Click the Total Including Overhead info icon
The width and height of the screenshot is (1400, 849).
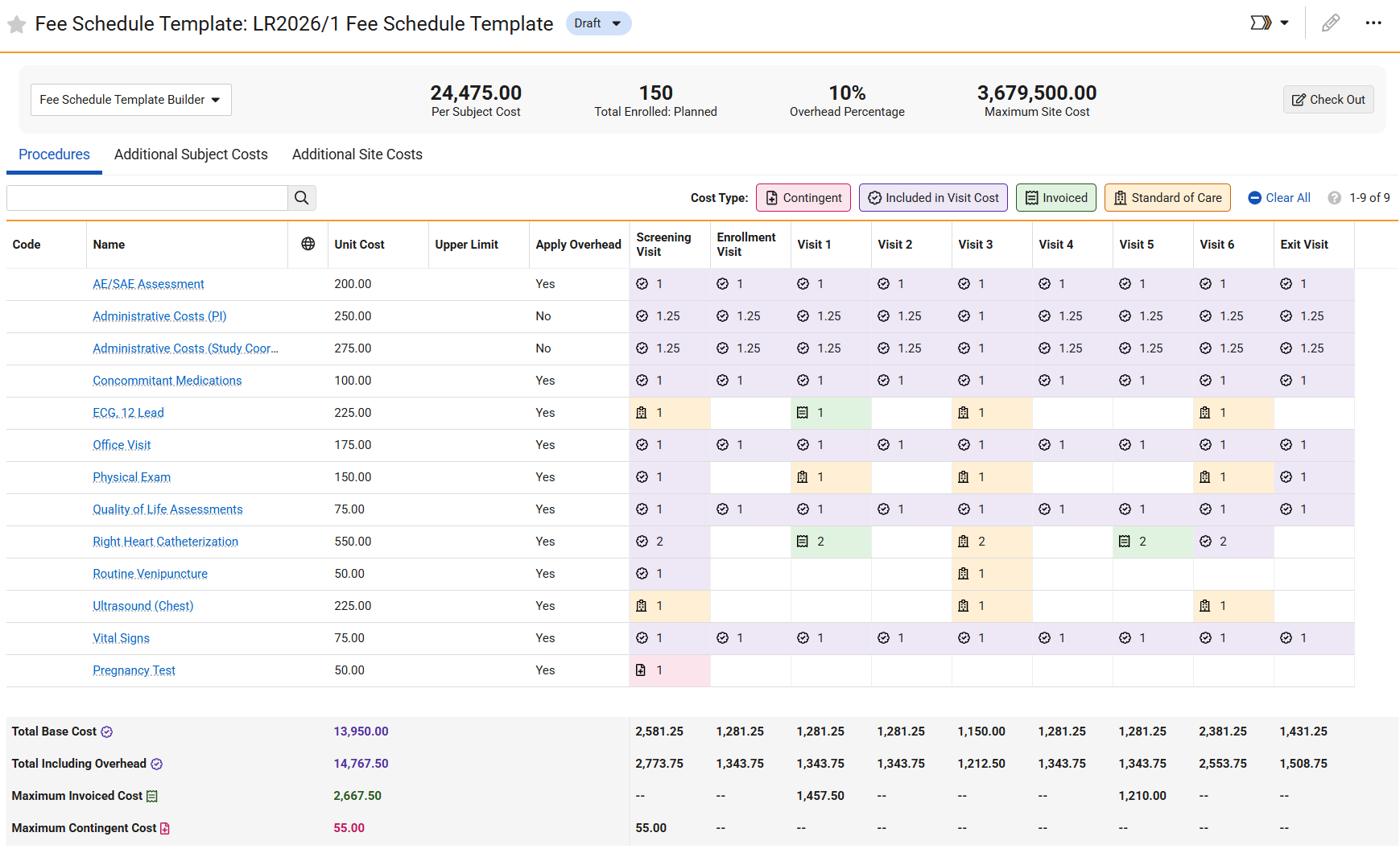[x=157, y=765]
